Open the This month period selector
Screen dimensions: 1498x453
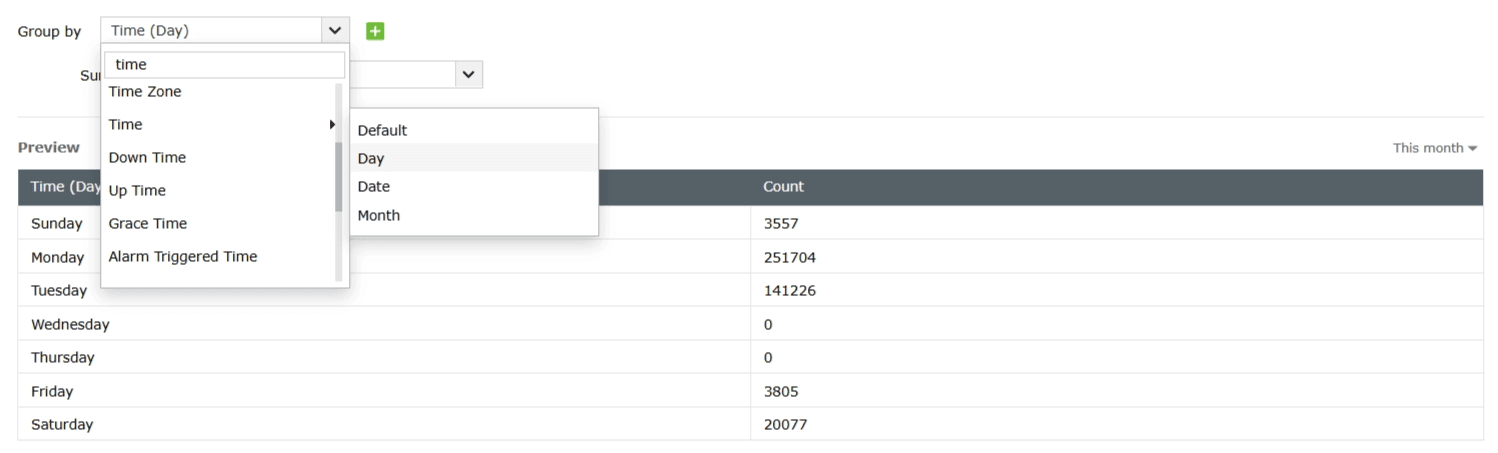point(1435,148)
